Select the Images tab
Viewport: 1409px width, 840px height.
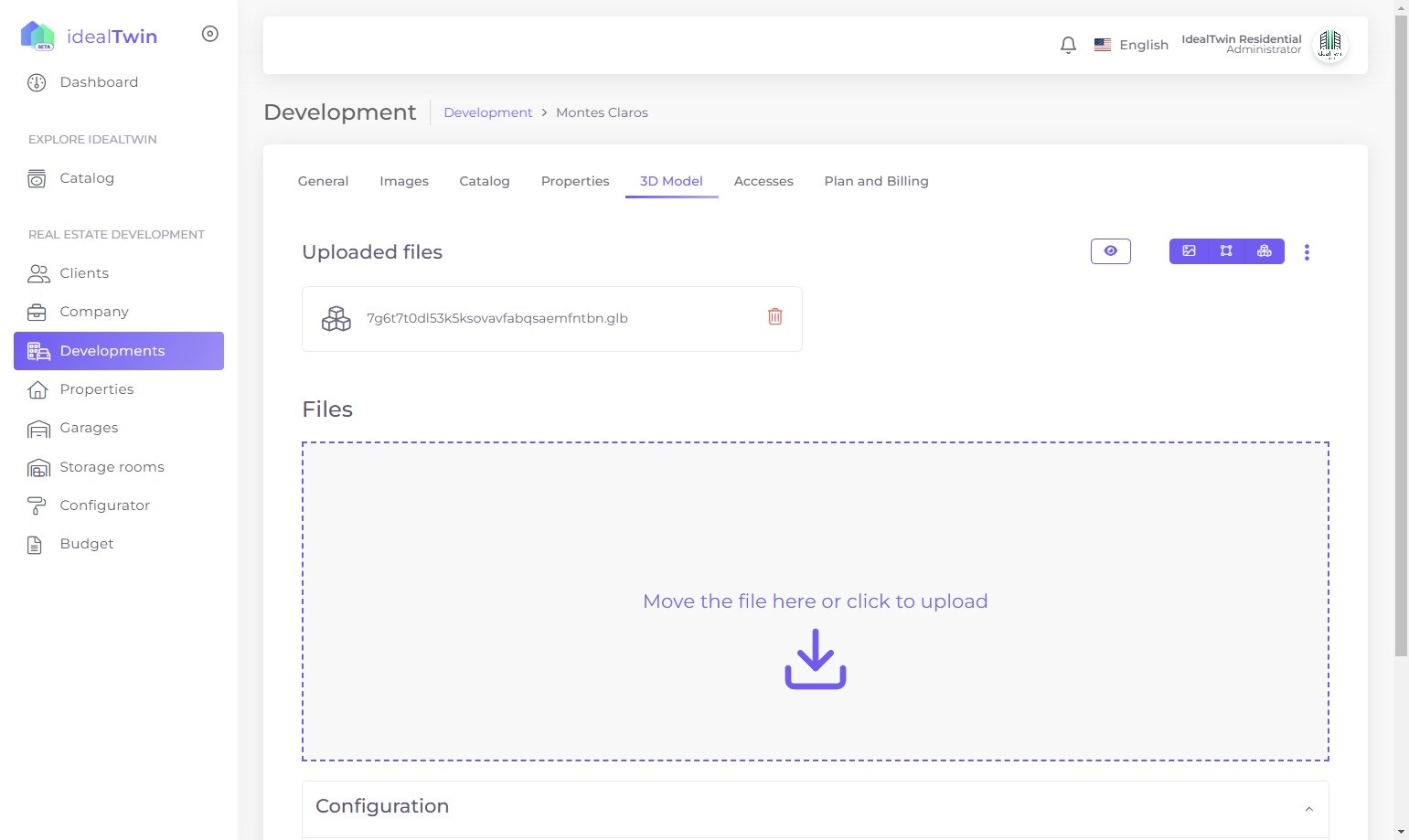pyautogui.click(x=403, y=181)
